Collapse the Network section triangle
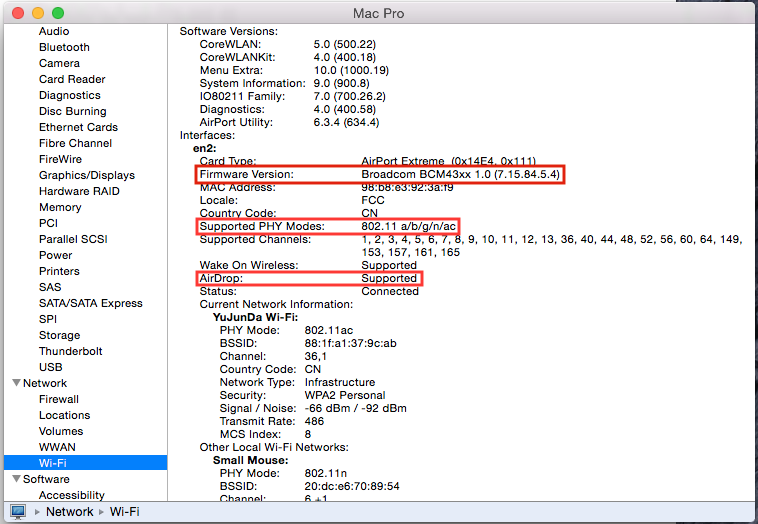758x524 pixels. pyautogui.click(x=16, y=383)
